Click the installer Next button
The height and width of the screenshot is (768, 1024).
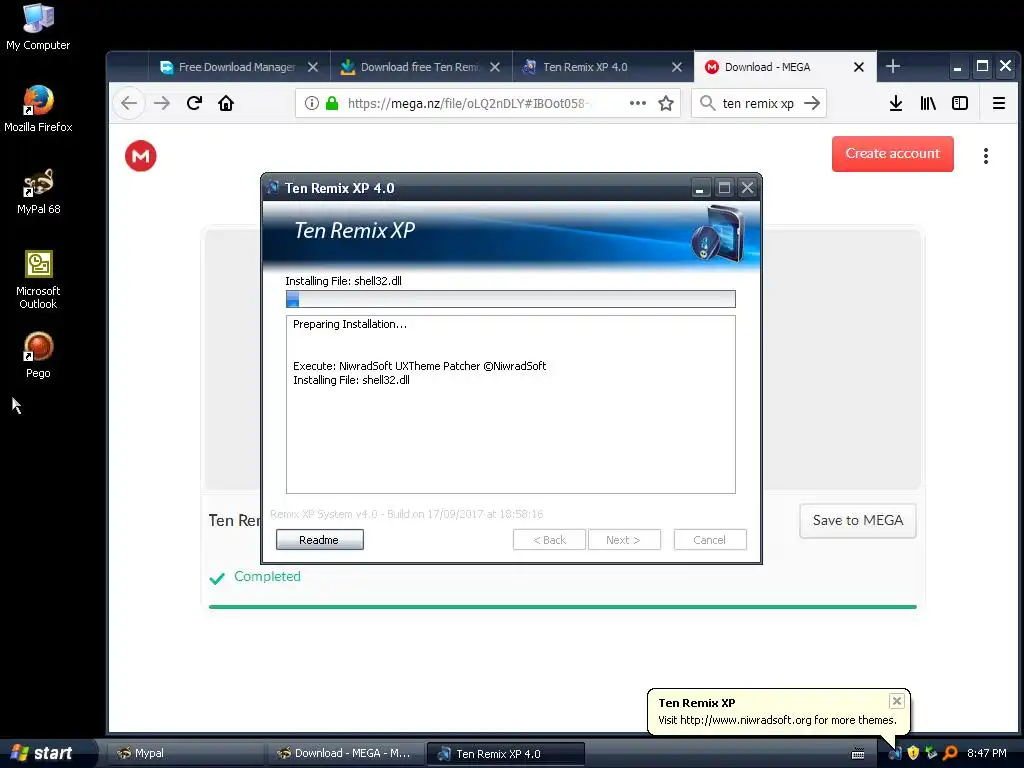coord(624,539)
